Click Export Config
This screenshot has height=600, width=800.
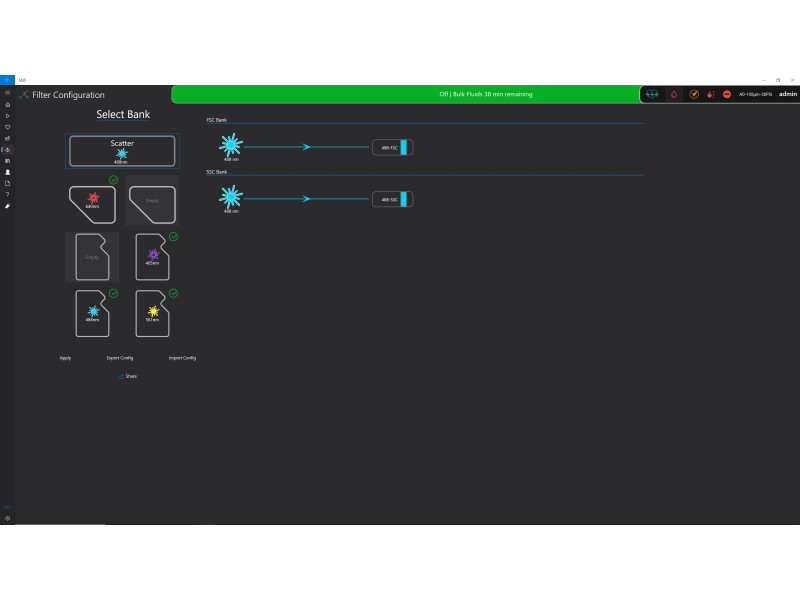pos(120,357)
